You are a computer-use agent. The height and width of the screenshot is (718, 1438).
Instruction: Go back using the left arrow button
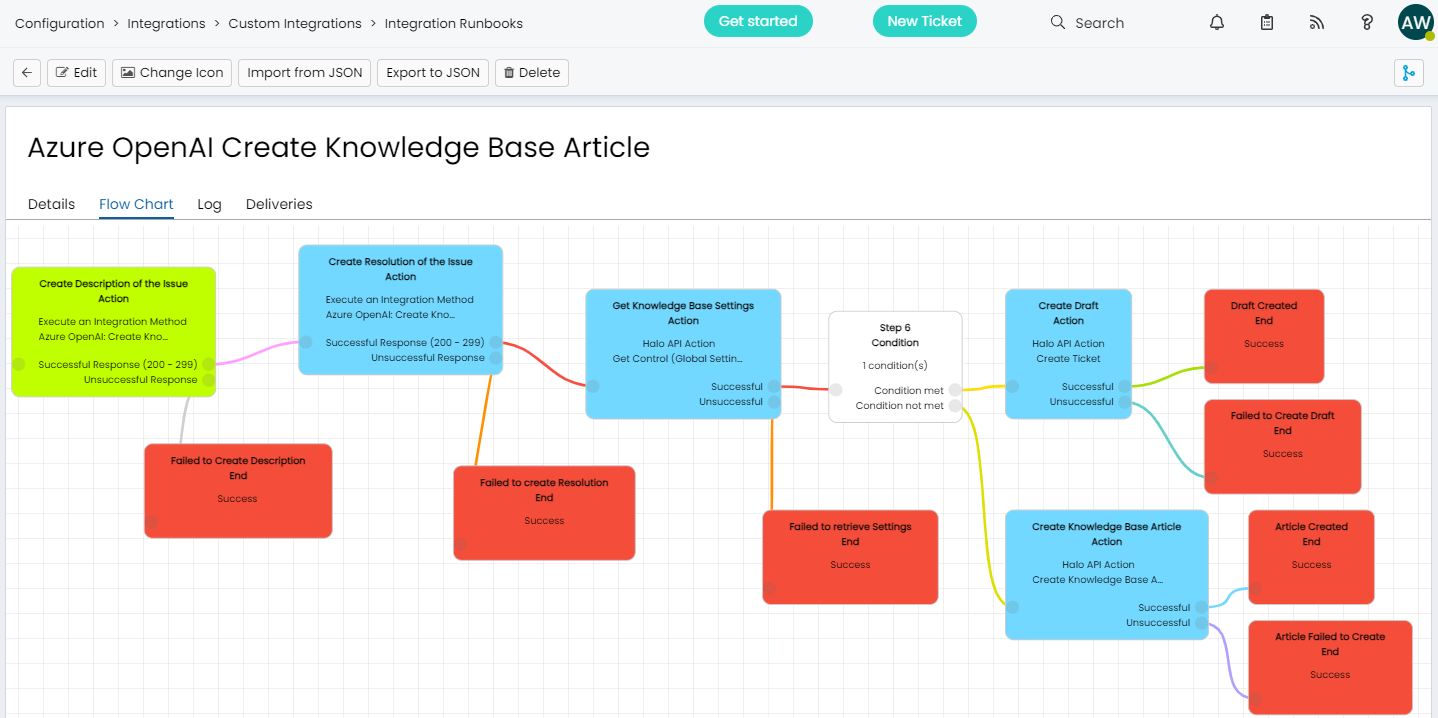[27, 73]
